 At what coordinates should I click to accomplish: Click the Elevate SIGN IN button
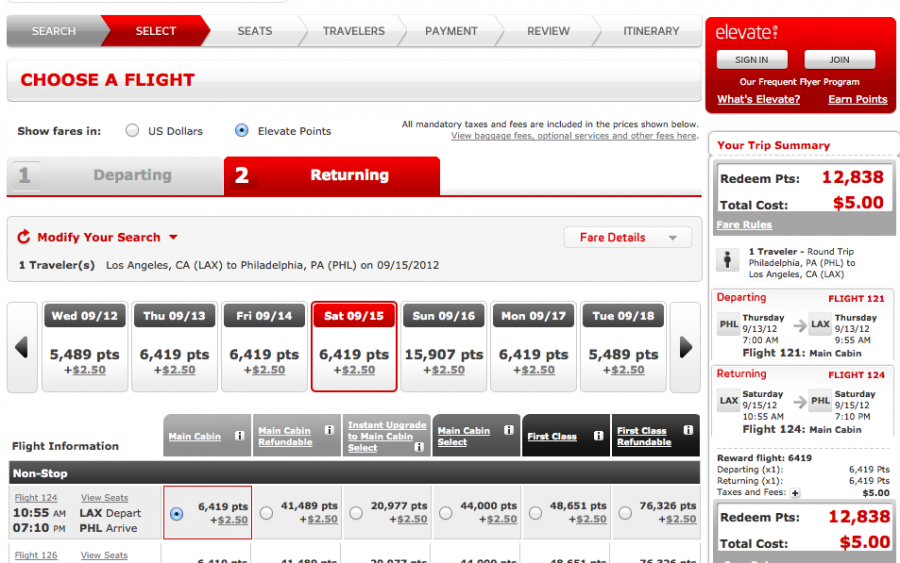point(752,60)
